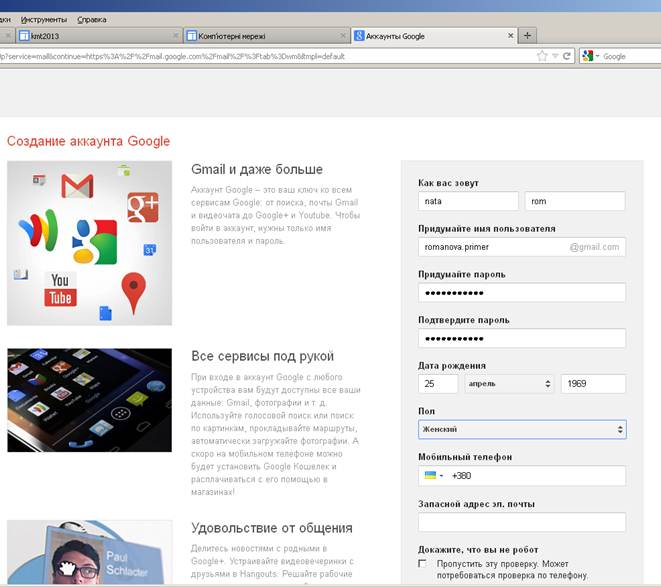This screenshot has width=661, height=587.
Task: Click the Удовольствие от общения heading
Action: (272, 528)
